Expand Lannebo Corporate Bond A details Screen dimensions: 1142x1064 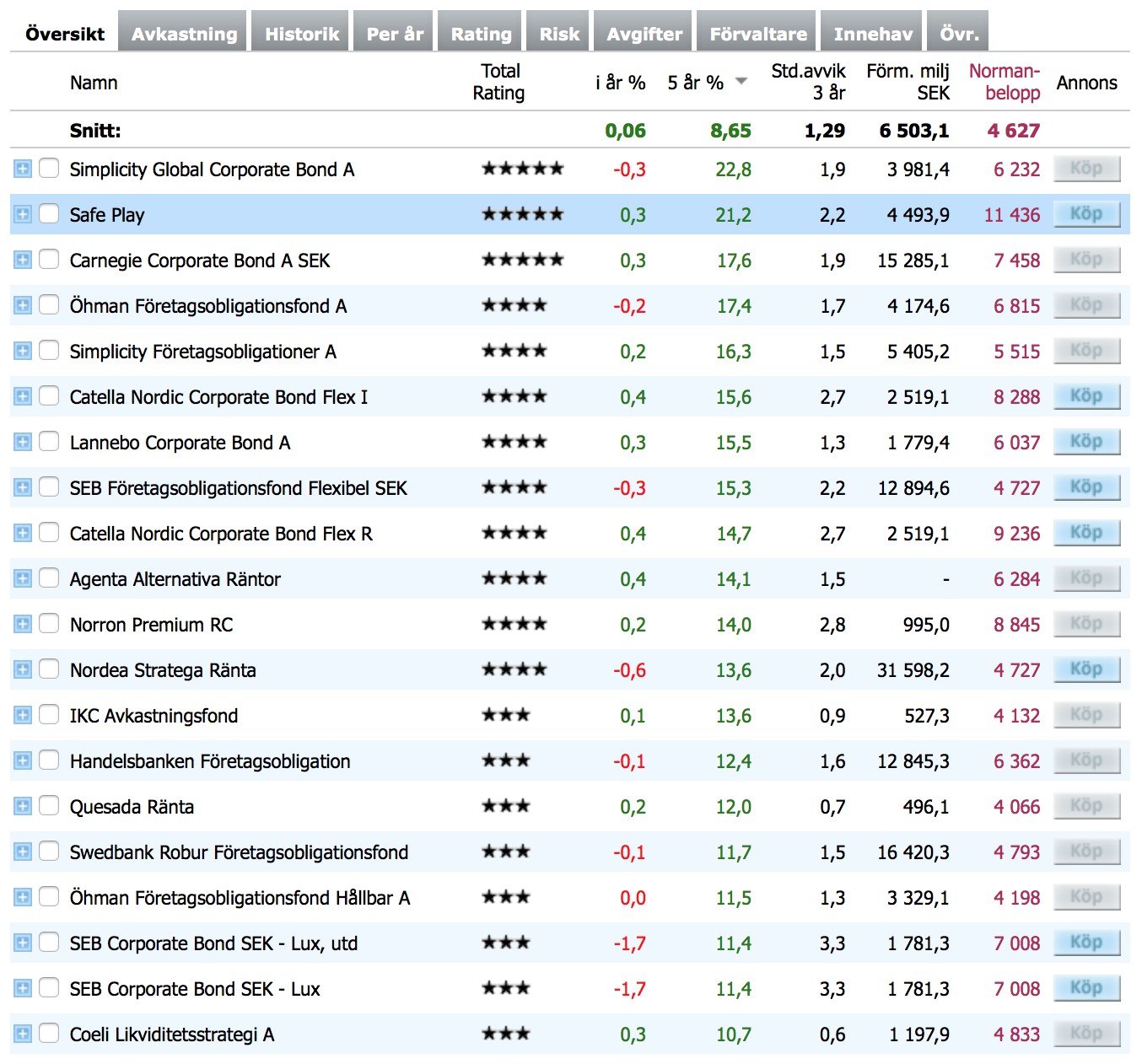(x=23, y=442)
